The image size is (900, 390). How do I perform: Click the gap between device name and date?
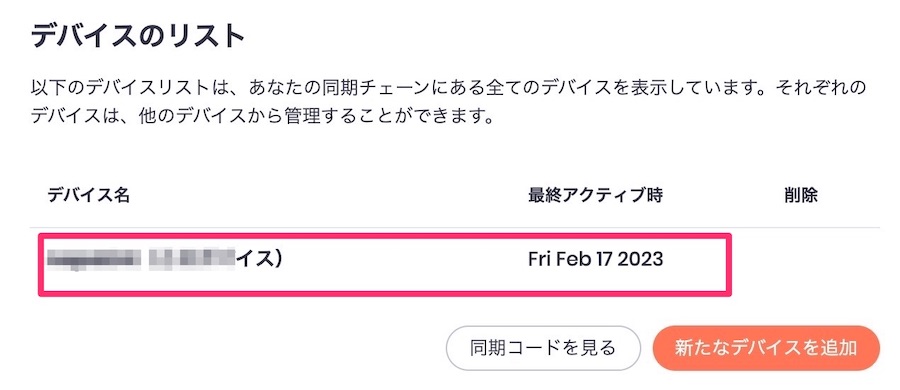405,259
